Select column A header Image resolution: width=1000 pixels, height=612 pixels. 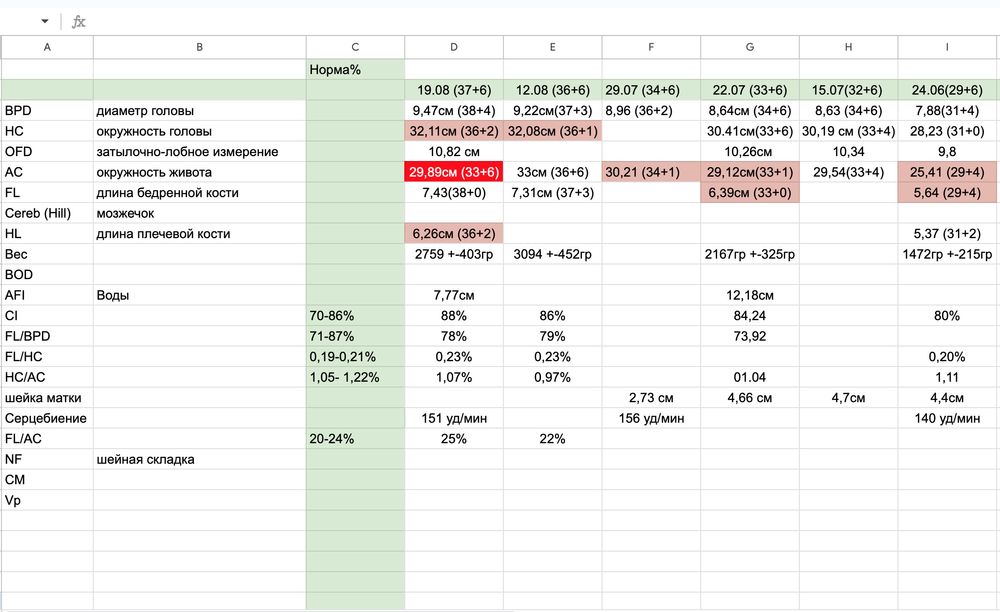(47, 47)
